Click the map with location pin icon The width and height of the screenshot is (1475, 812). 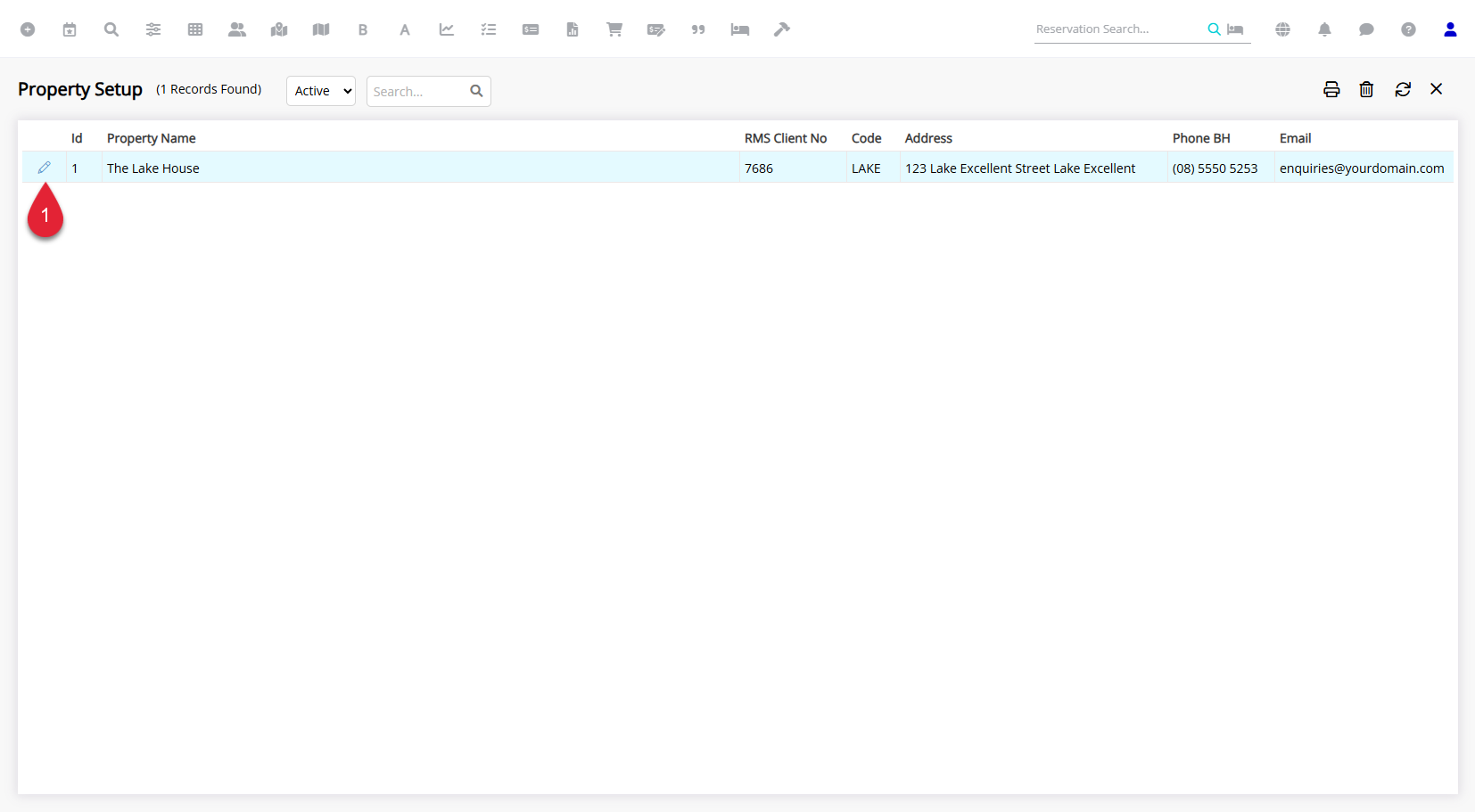coord(279,29)
